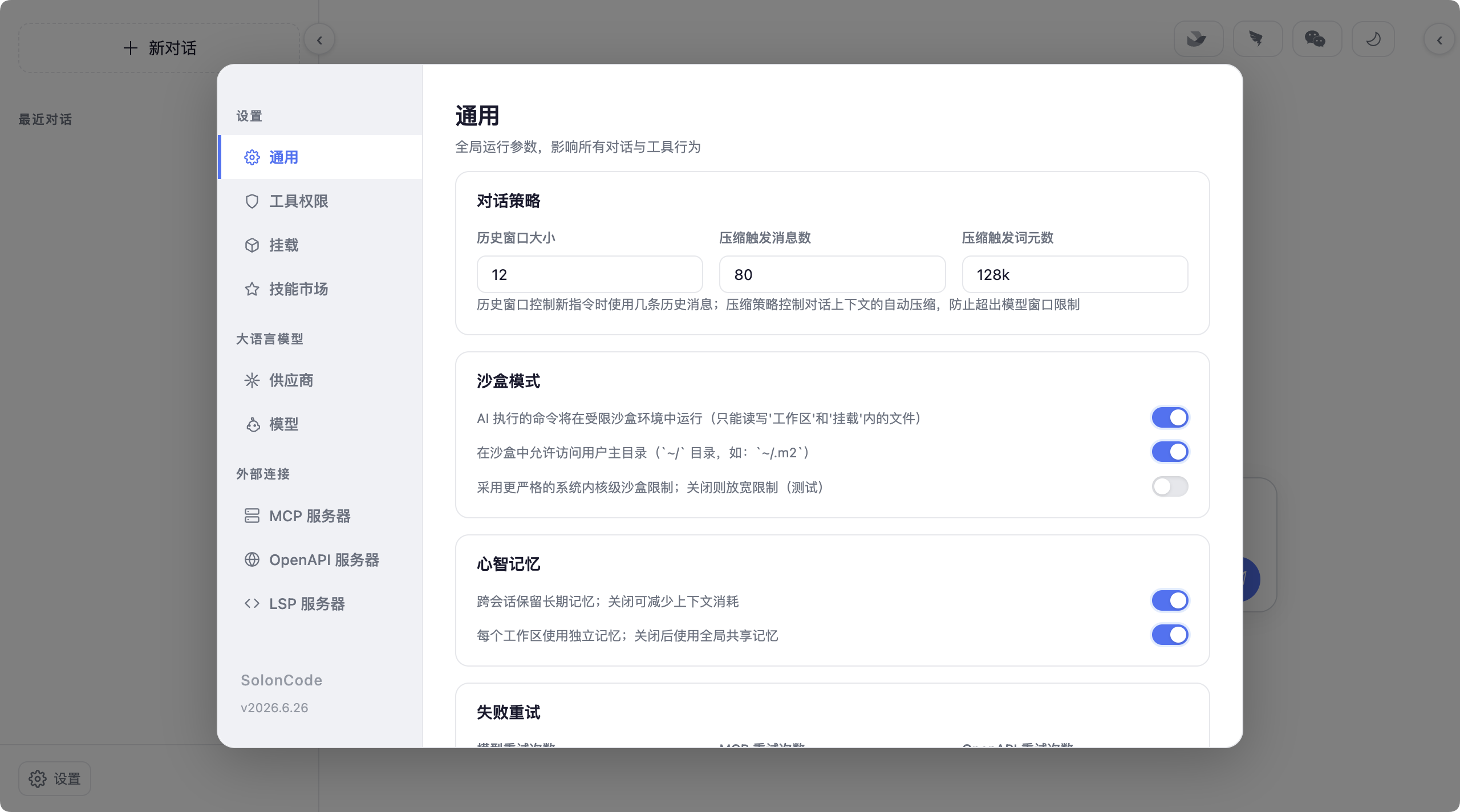The height and width of the screenshot is (812, 1460).
Task: Go to the LSP 服务器 settings page
Action: tap(321, 604)
